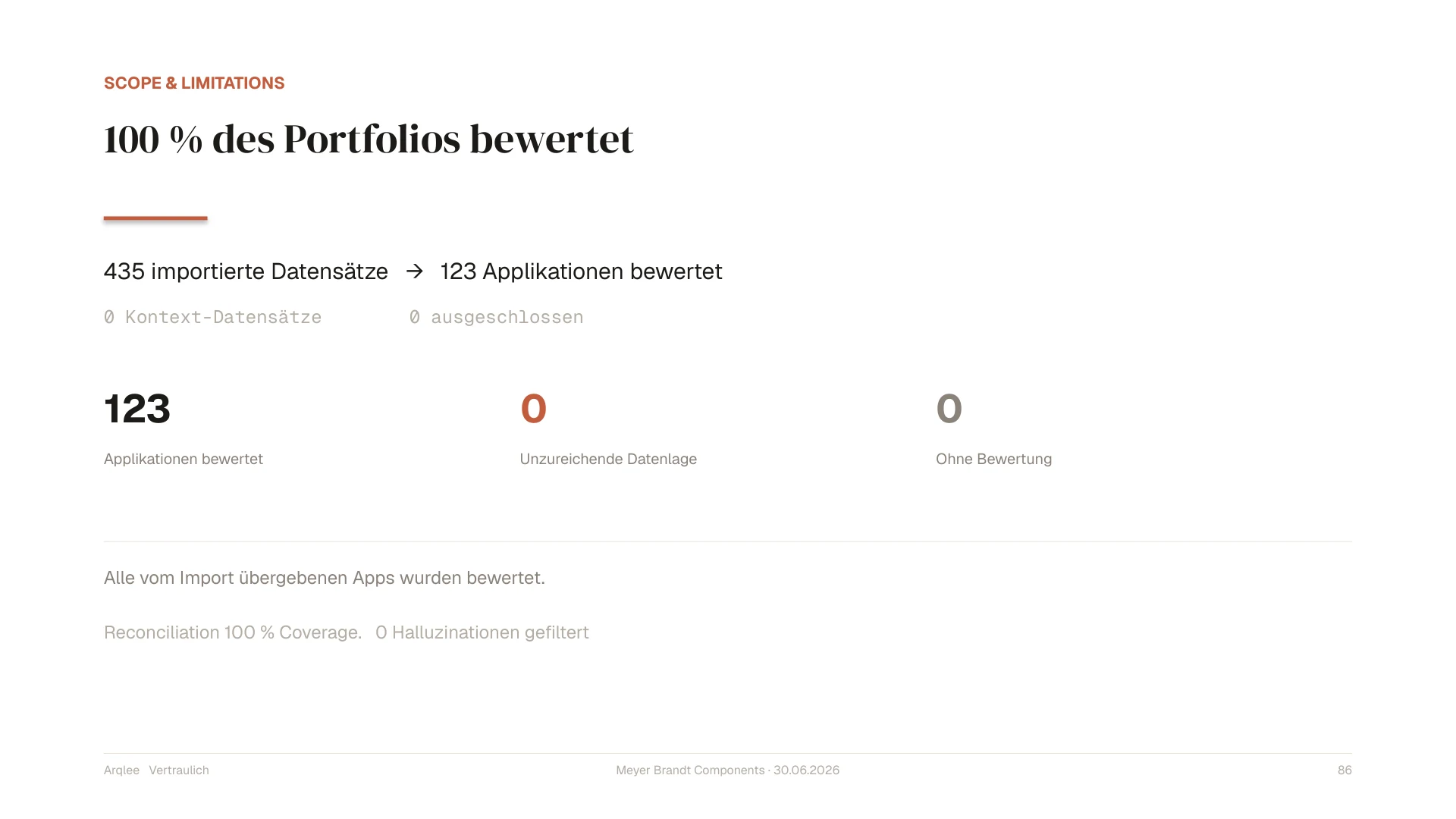Click the arrow icon between record counts
The image size is (1456, 819).
414,271
